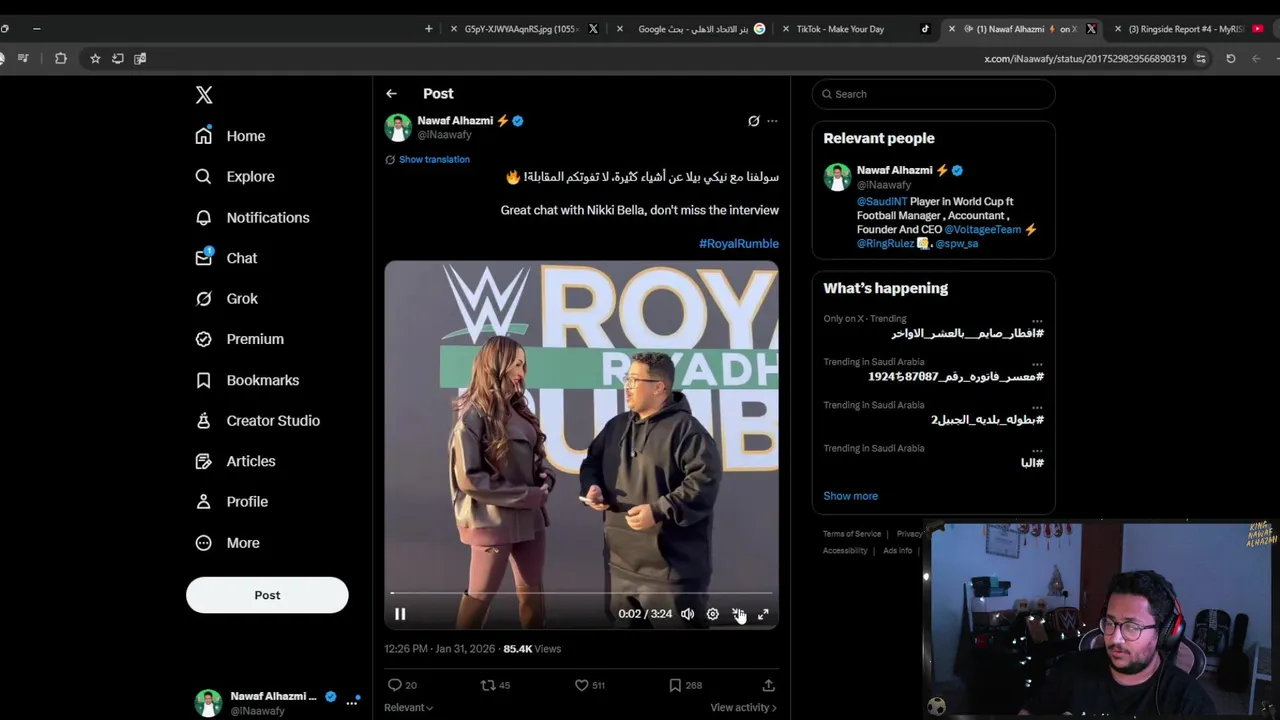Click the translate icon in browser toolbar
The image size is (1280, 720).
(140, 59)
